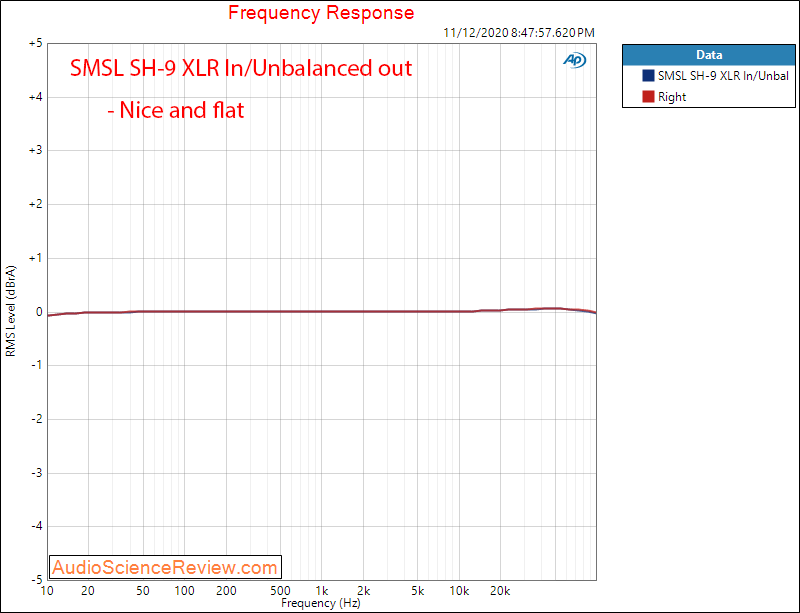Click the 'SMSL SH-9 XLR In/Unbalanced out' annotation
Screen dimensions: 800x613
pos(241,68)
